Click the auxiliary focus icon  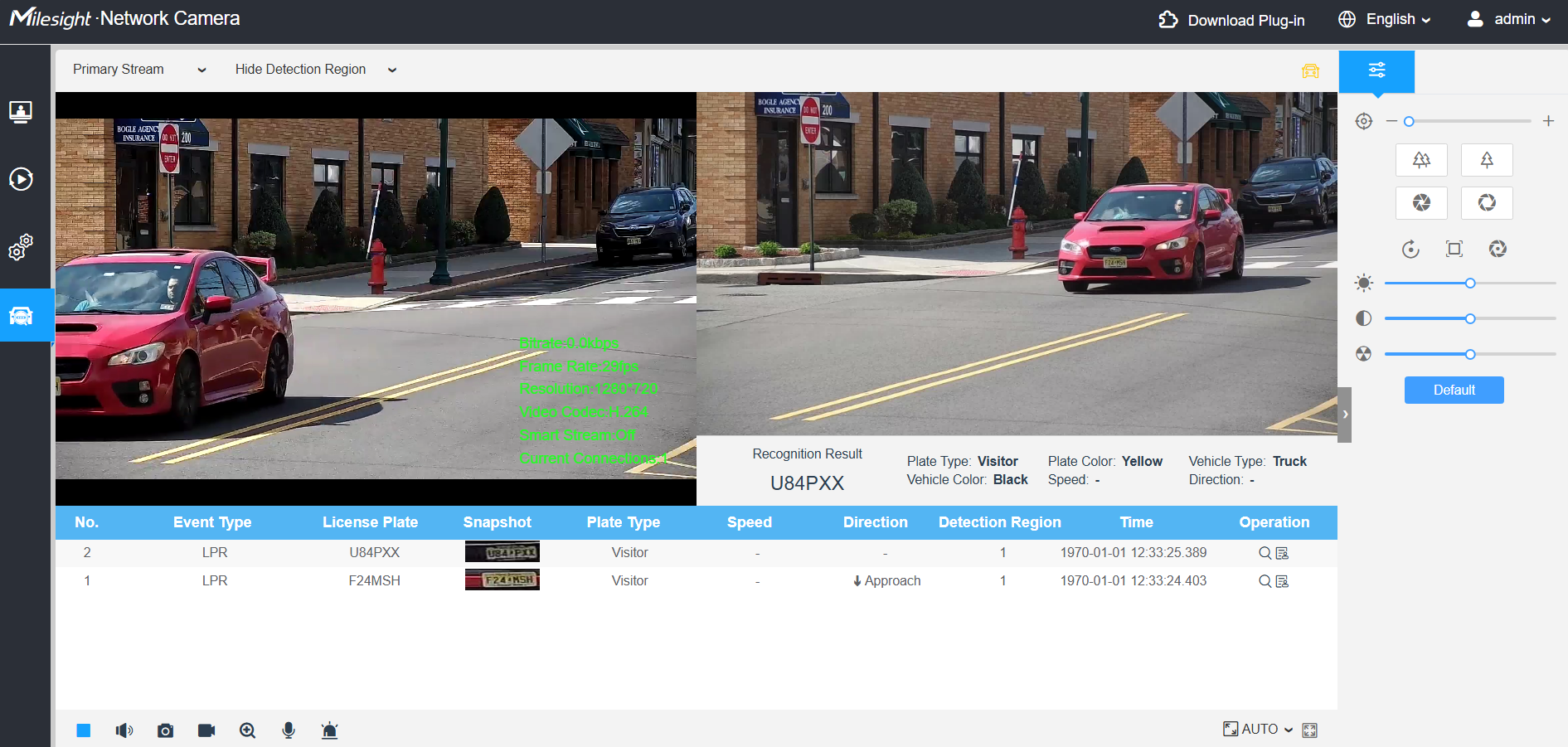click(1498, 249)
